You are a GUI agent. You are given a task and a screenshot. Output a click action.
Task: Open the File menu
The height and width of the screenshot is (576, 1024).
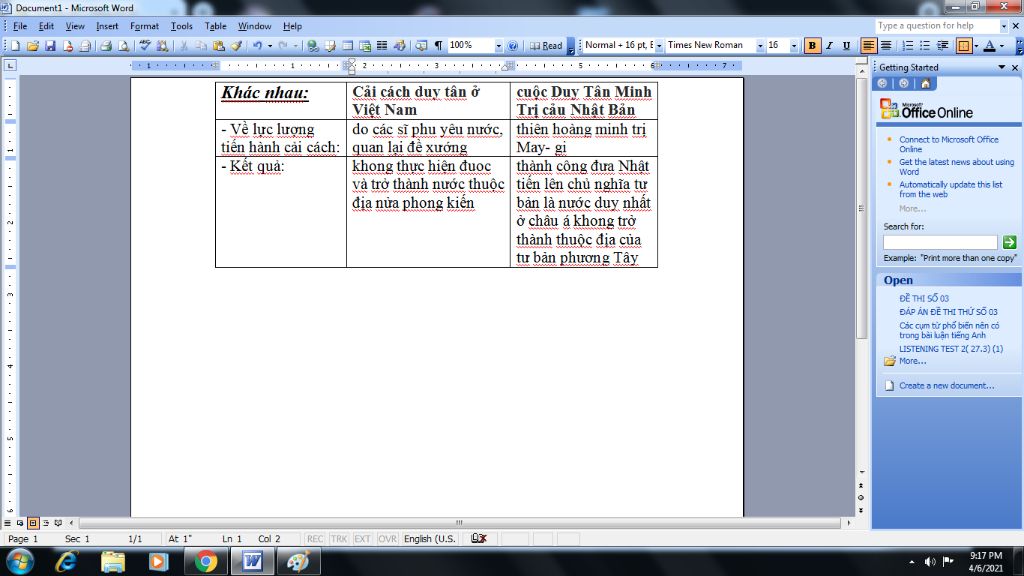[x=20, y=26]
